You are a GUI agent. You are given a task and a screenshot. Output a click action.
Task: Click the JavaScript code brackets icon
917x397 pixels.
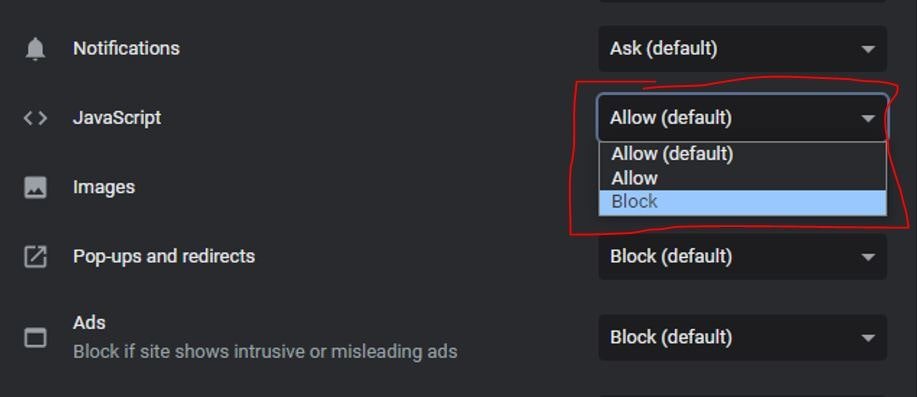click(x=35, y=118)
